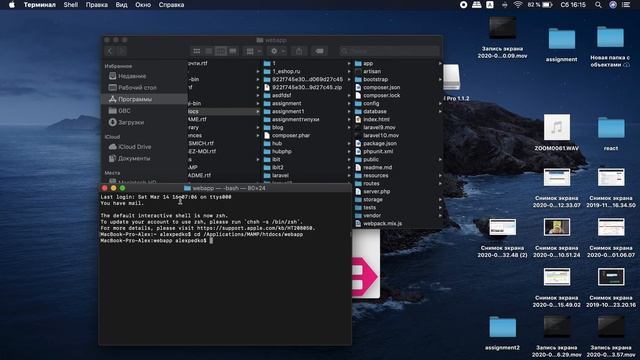The height and width of the screenshot is (360, 640).
Task: Open Spotlight search in menu bar
Action: 598,5
